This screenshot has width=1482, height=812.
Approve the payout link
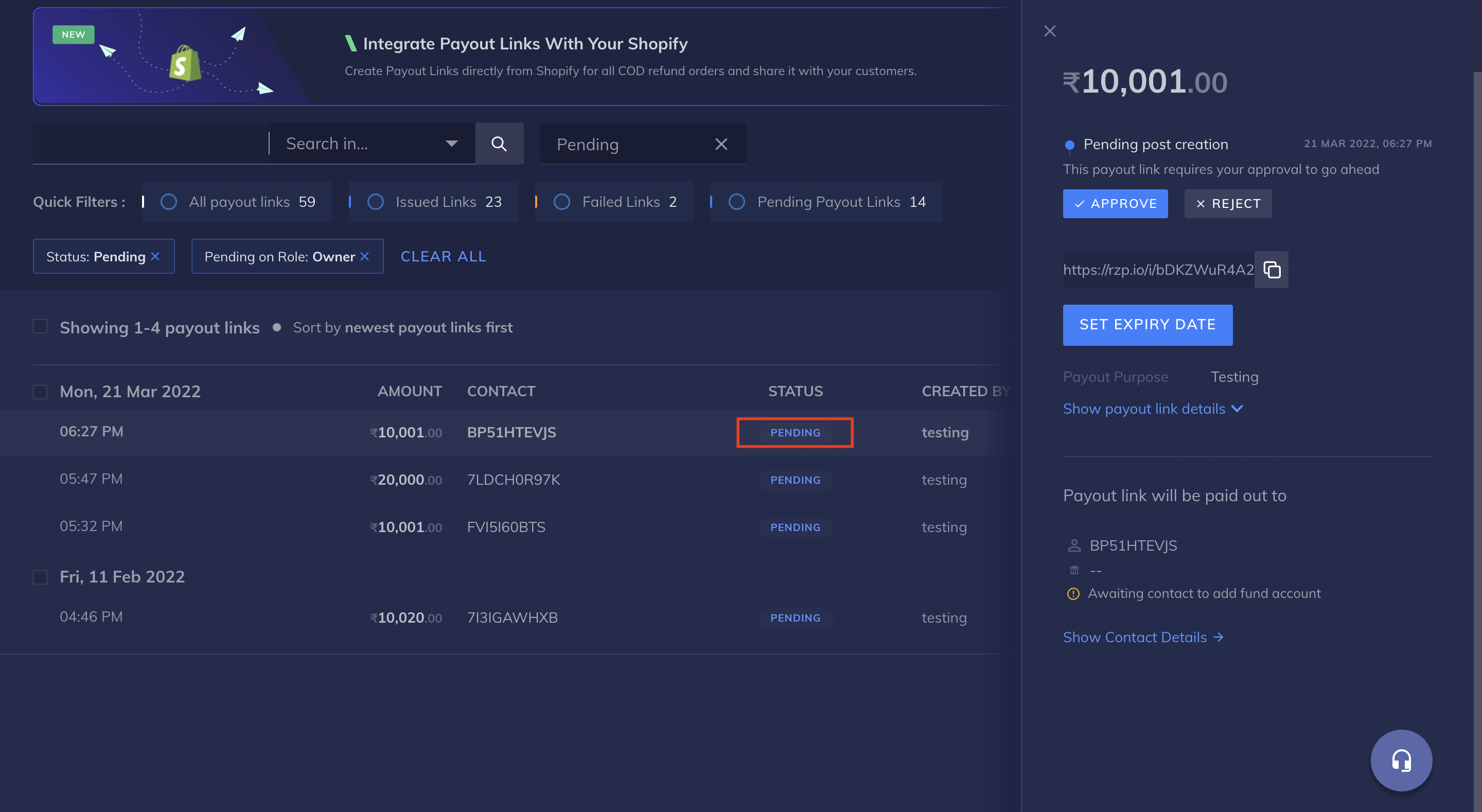pos(1115,204)
